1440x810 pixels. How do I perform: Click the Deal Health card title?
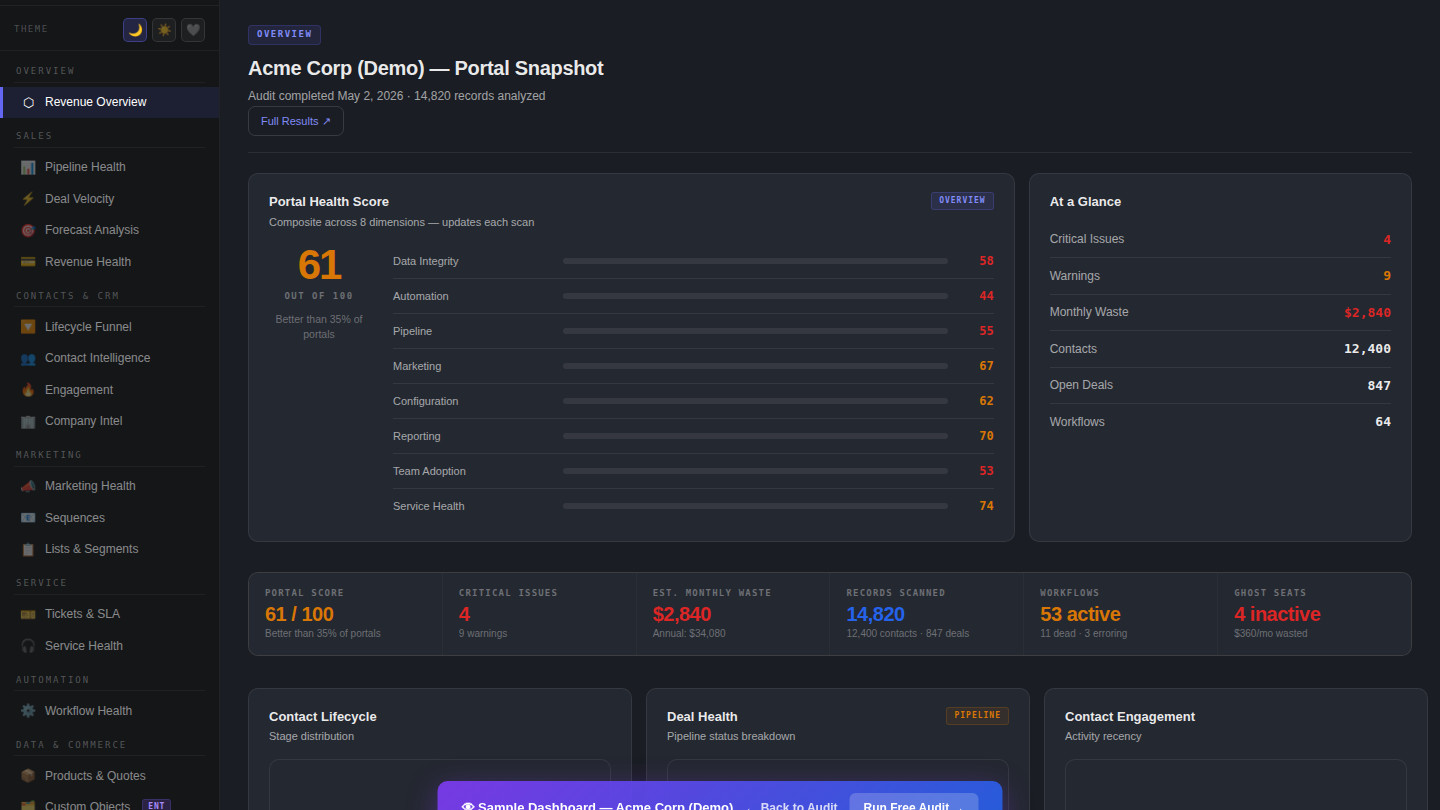pyautogui.click(x=702, y=716)
